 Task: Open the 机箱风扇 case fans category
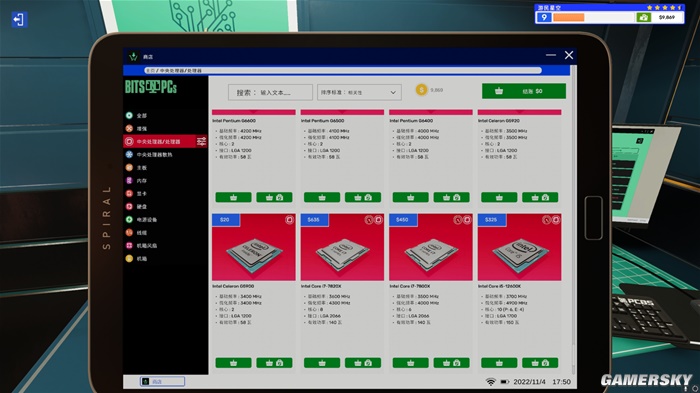(142, 245)
